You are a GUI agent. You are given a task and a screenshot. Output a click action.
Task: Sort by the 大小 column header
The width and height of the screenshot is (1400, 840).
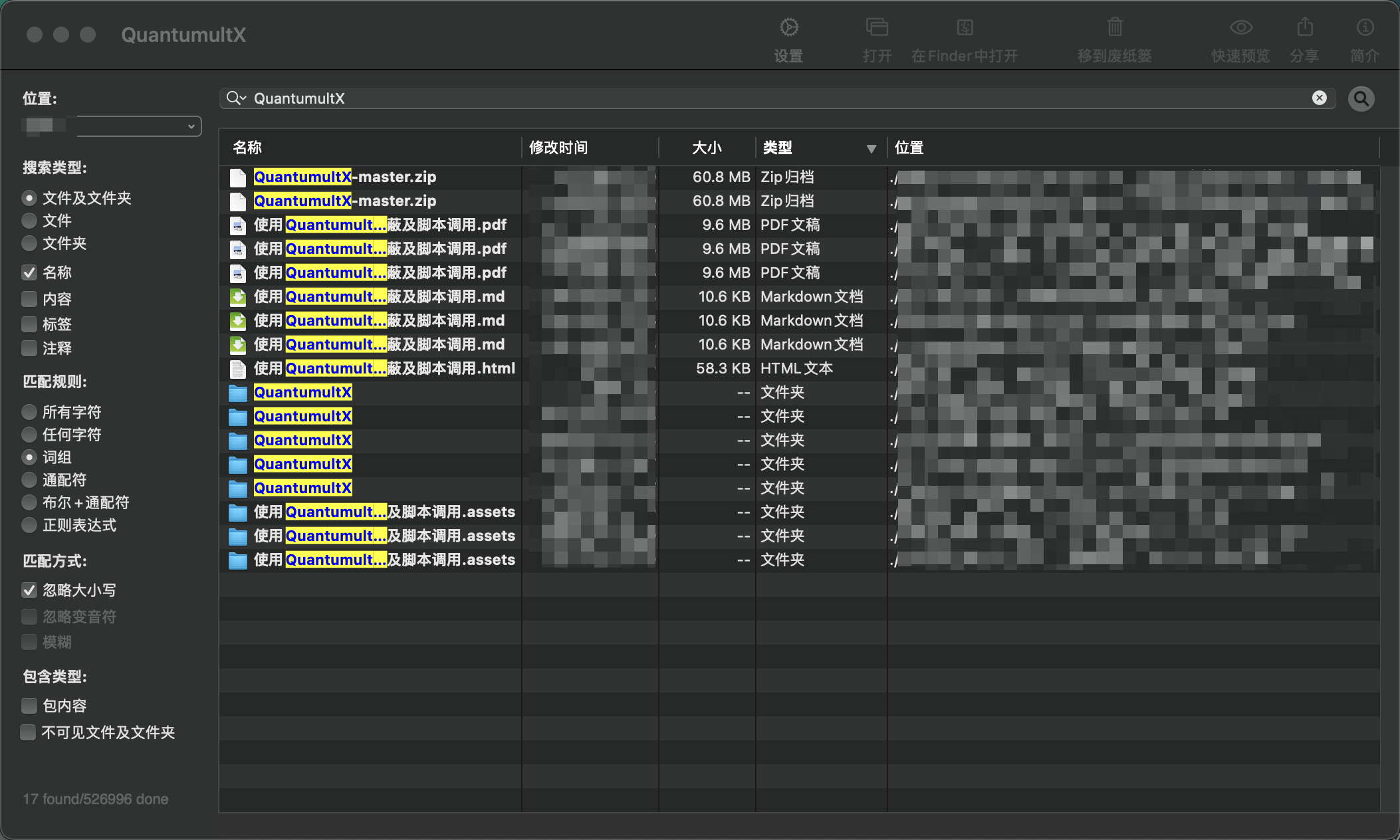(x=707, y=148)
